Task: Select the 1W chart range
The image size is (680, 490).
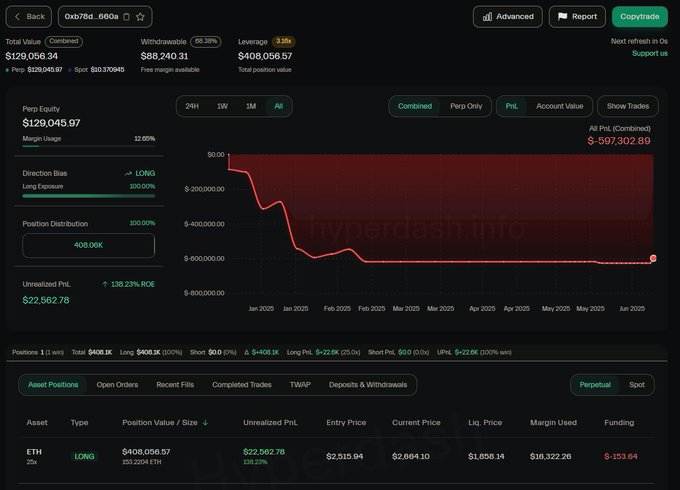Action: pyautogui.click(x=222, y=106)
